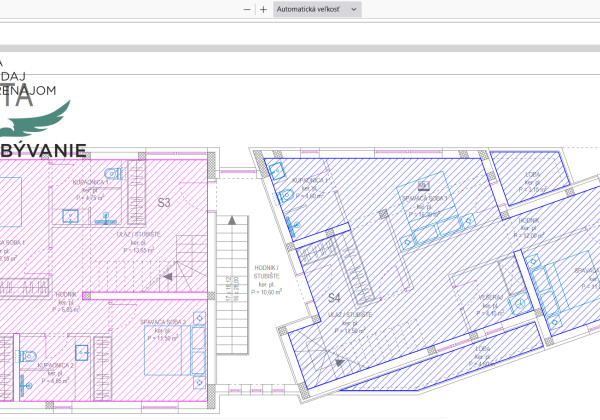Click the zoom out minus button
600x420 pixels.
tap(247, 9)
